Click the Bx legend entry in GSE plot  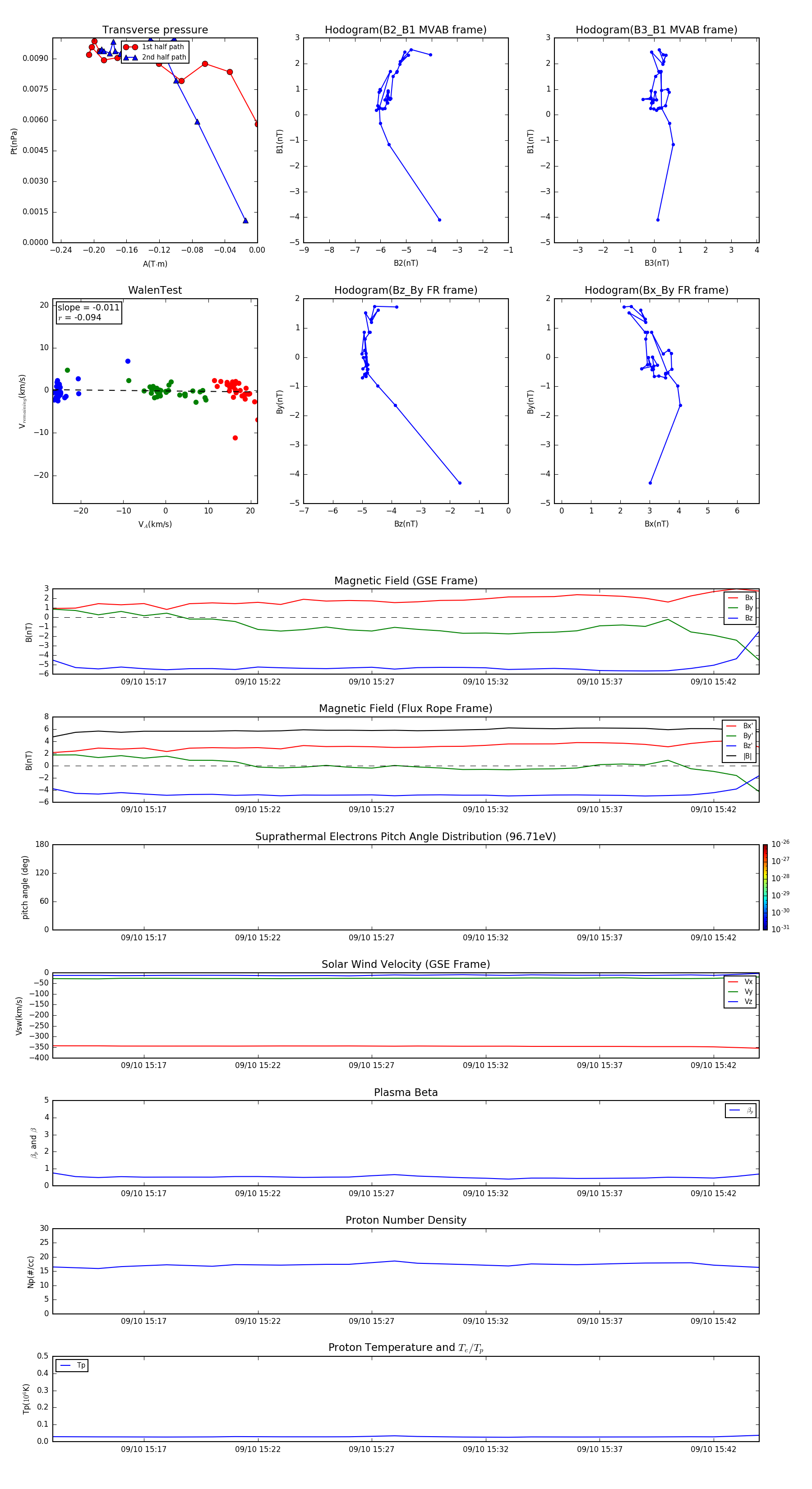[x=740, y=598]
